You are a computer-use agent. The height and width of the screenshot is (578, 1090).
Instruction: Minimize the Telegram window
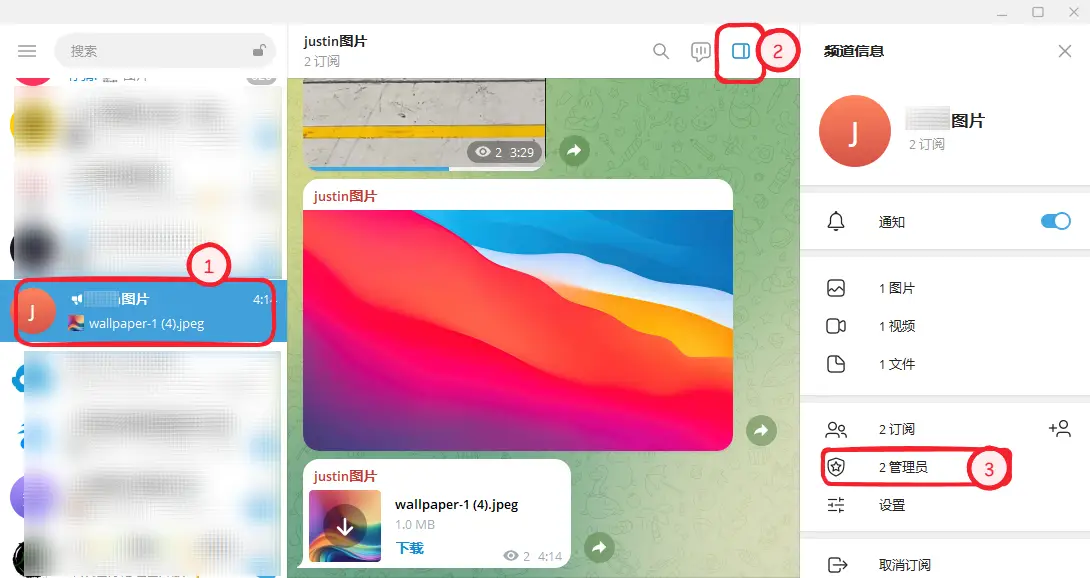pyautogui.click(x=1002, y=12)
